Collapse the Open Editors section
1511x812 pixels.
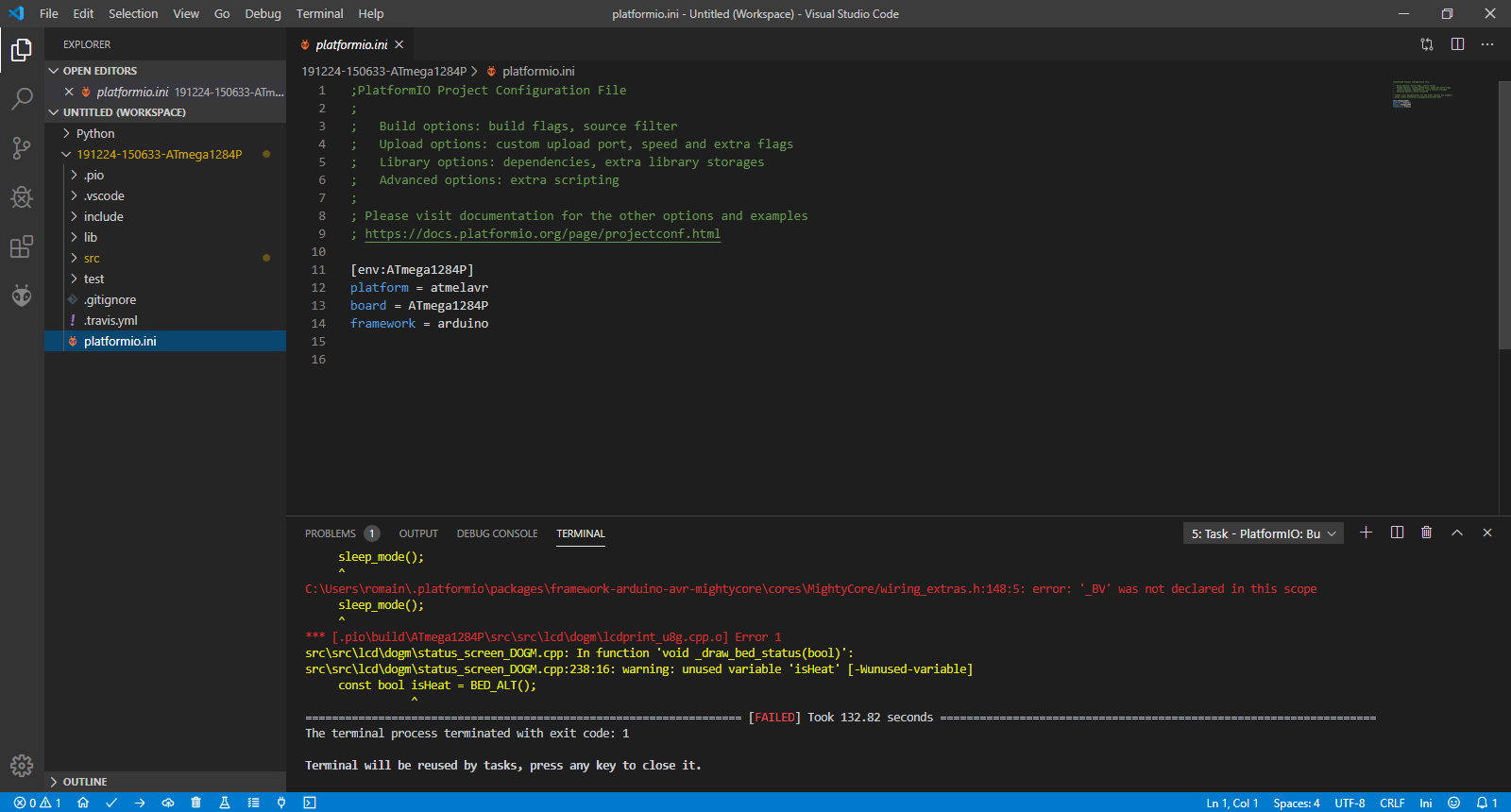[165, 71]
